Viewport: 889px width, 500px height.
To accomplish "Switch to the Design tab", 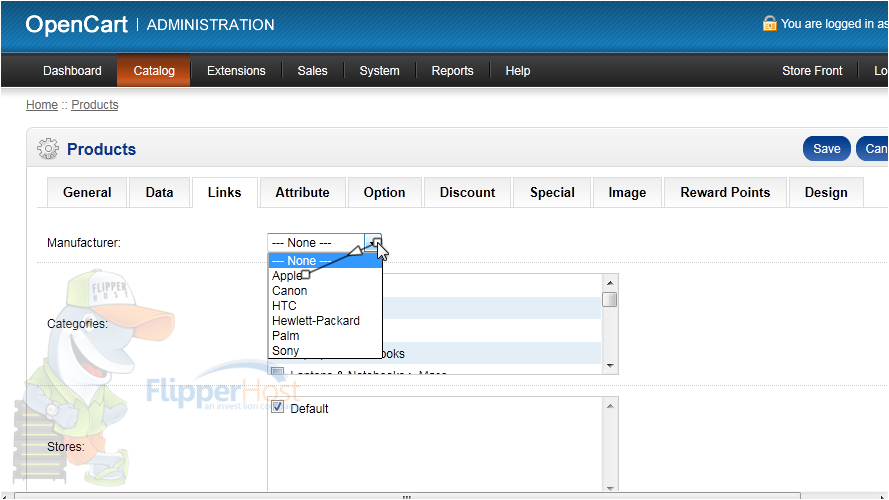I will coord(826,193).
